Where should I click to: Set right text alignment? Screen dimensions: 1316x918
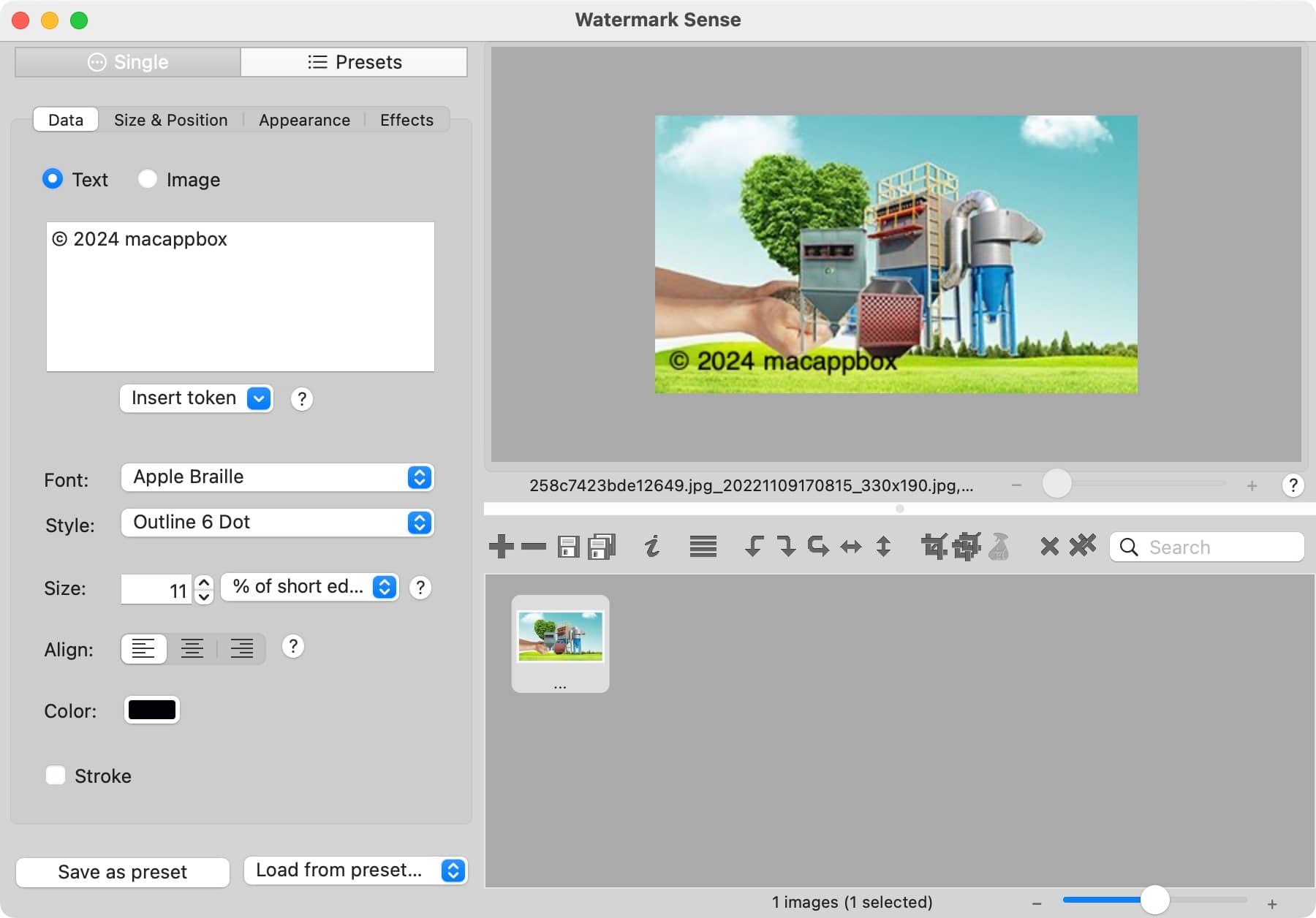pos(242,648)
